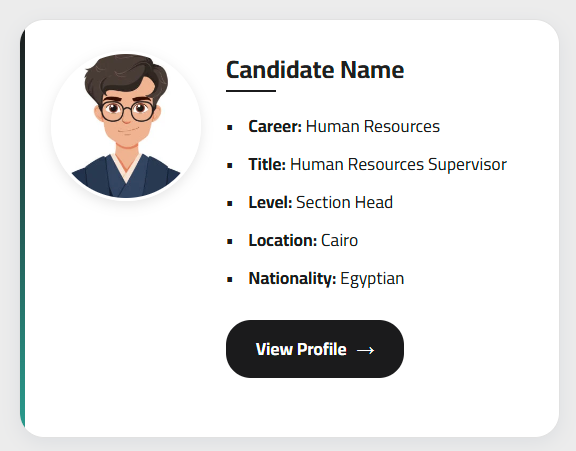Click the View Profile button
The image size is (576, 451).
pos(315,349)
